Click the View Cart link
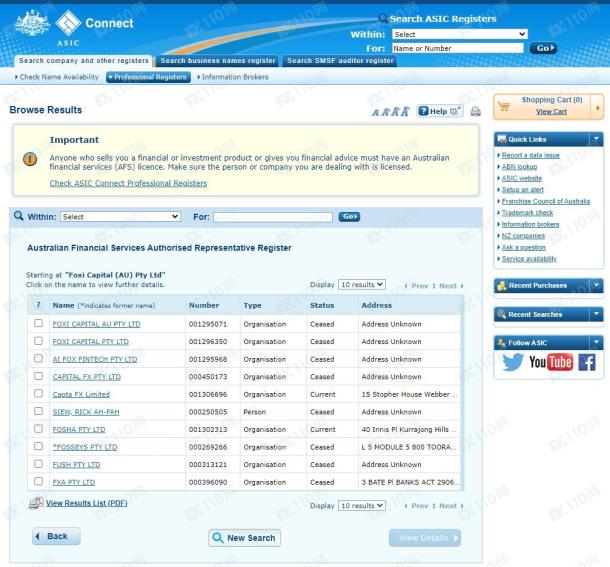 click(551, 111)
